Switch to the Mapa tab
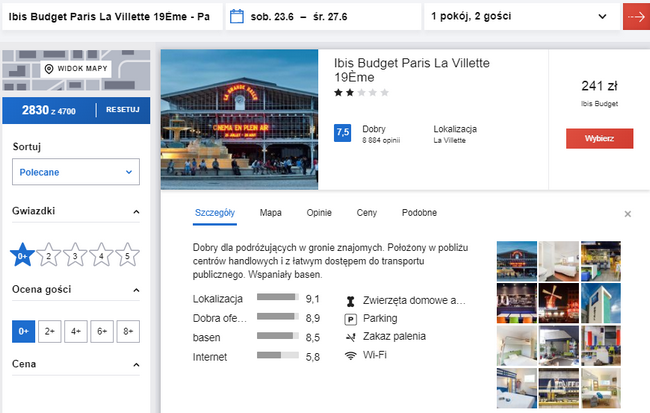Image resolution: width=650 pixels, height=413 pixels. (271, 213)
